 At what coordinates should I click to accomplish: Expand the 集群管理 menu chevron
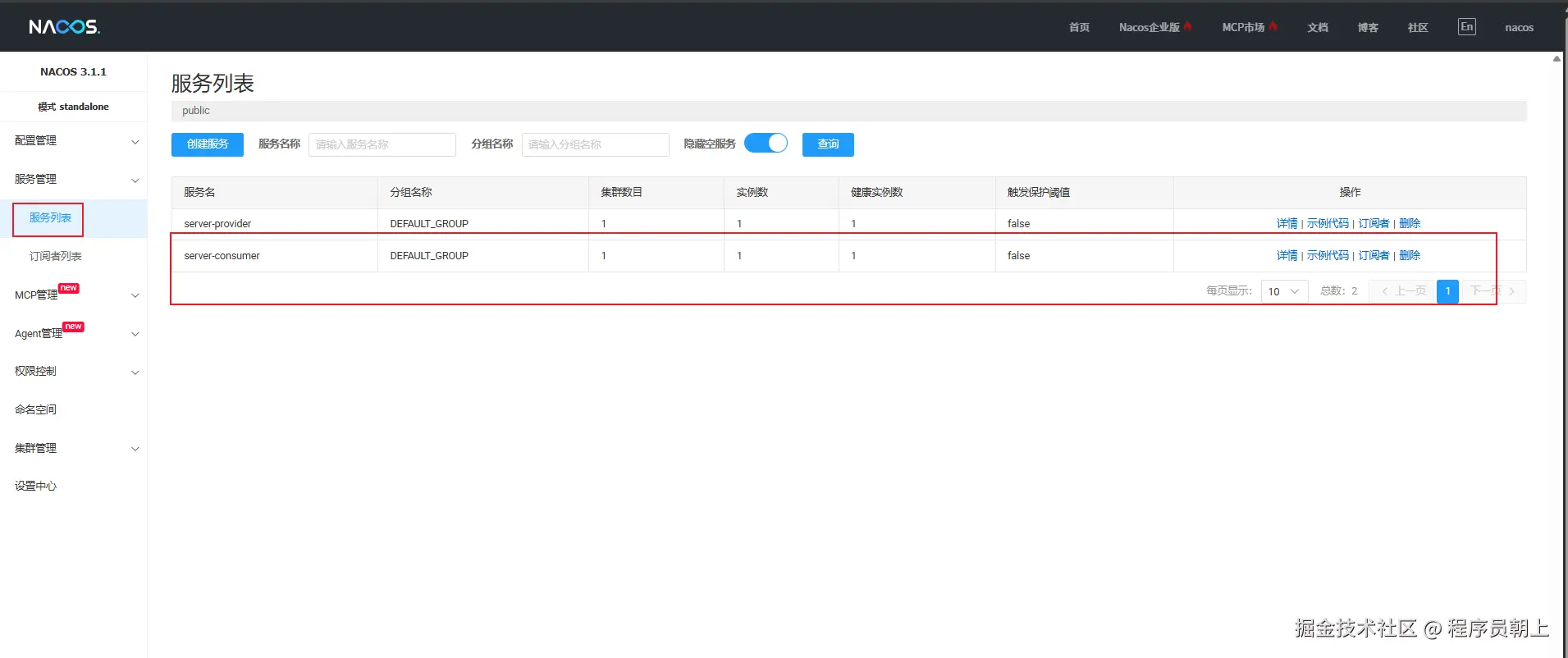135,449
